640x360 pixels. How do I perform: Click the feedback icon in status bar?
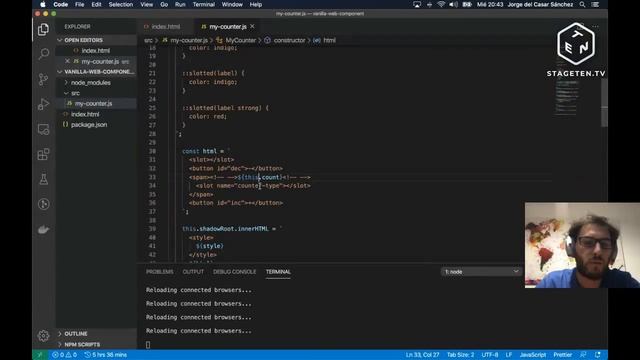(x=583, y=355)
